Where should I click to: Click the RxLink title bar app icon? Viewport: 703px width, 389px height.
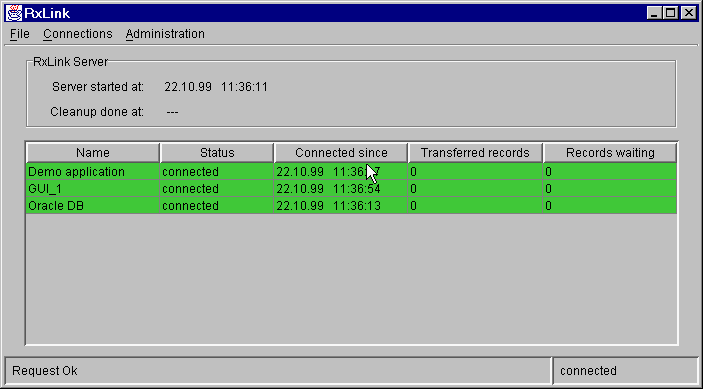(13, 13)
